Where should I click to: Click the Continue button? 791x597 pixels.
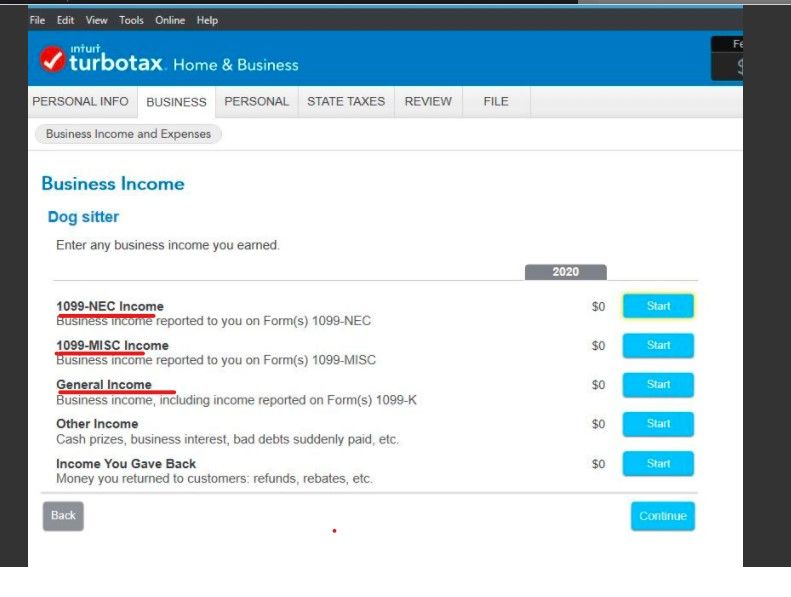pos(663,516)
